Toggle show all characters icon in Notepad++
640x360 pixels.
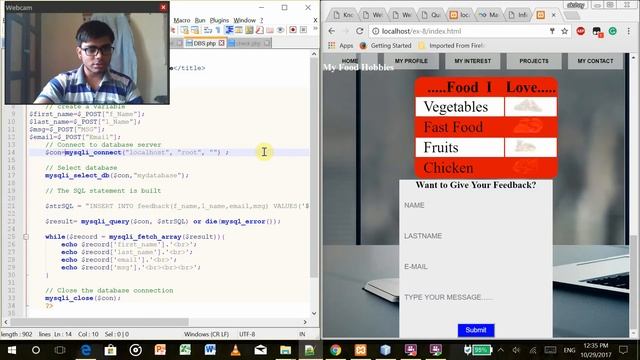pos(218,30)
